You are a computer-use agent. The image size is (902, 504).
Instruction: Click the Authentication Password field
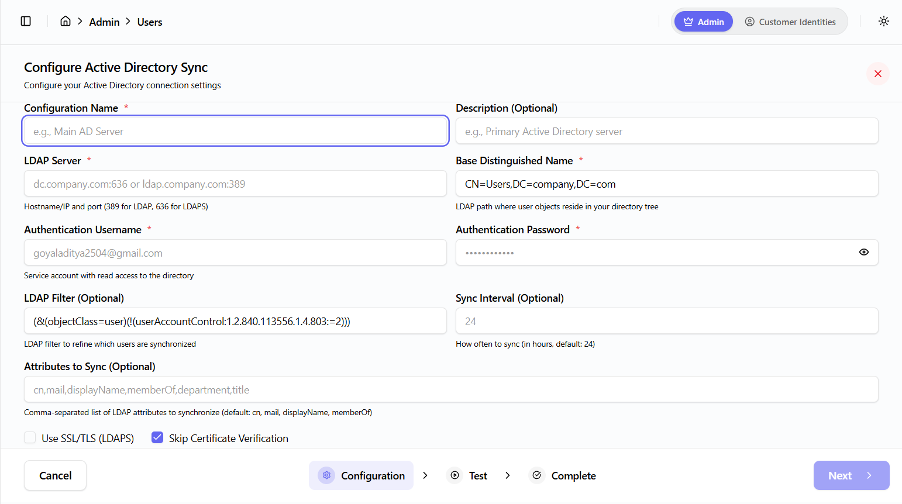(x=667, y=253)
